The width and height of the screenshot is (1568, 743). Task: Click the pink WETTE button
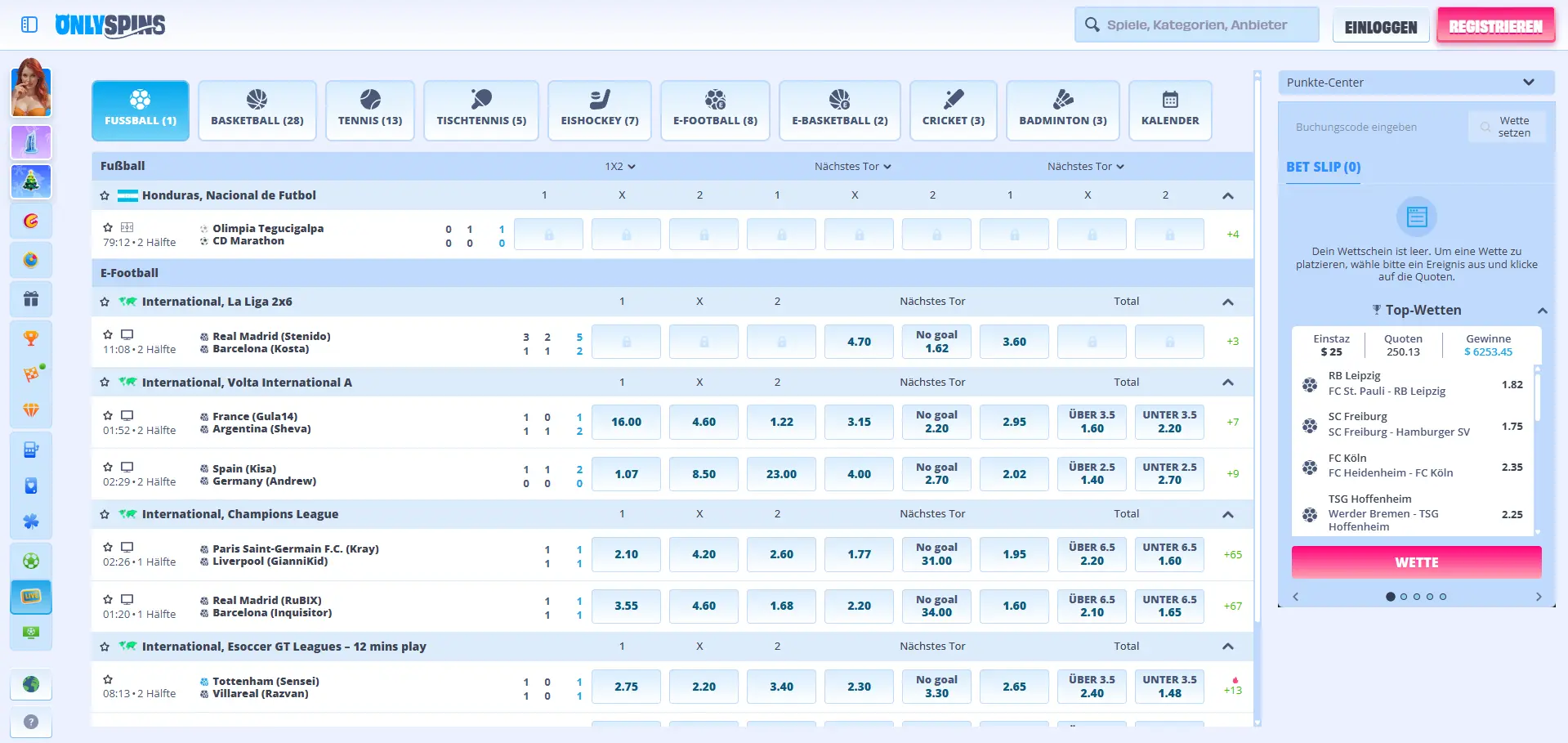(x=1416, y=562)
